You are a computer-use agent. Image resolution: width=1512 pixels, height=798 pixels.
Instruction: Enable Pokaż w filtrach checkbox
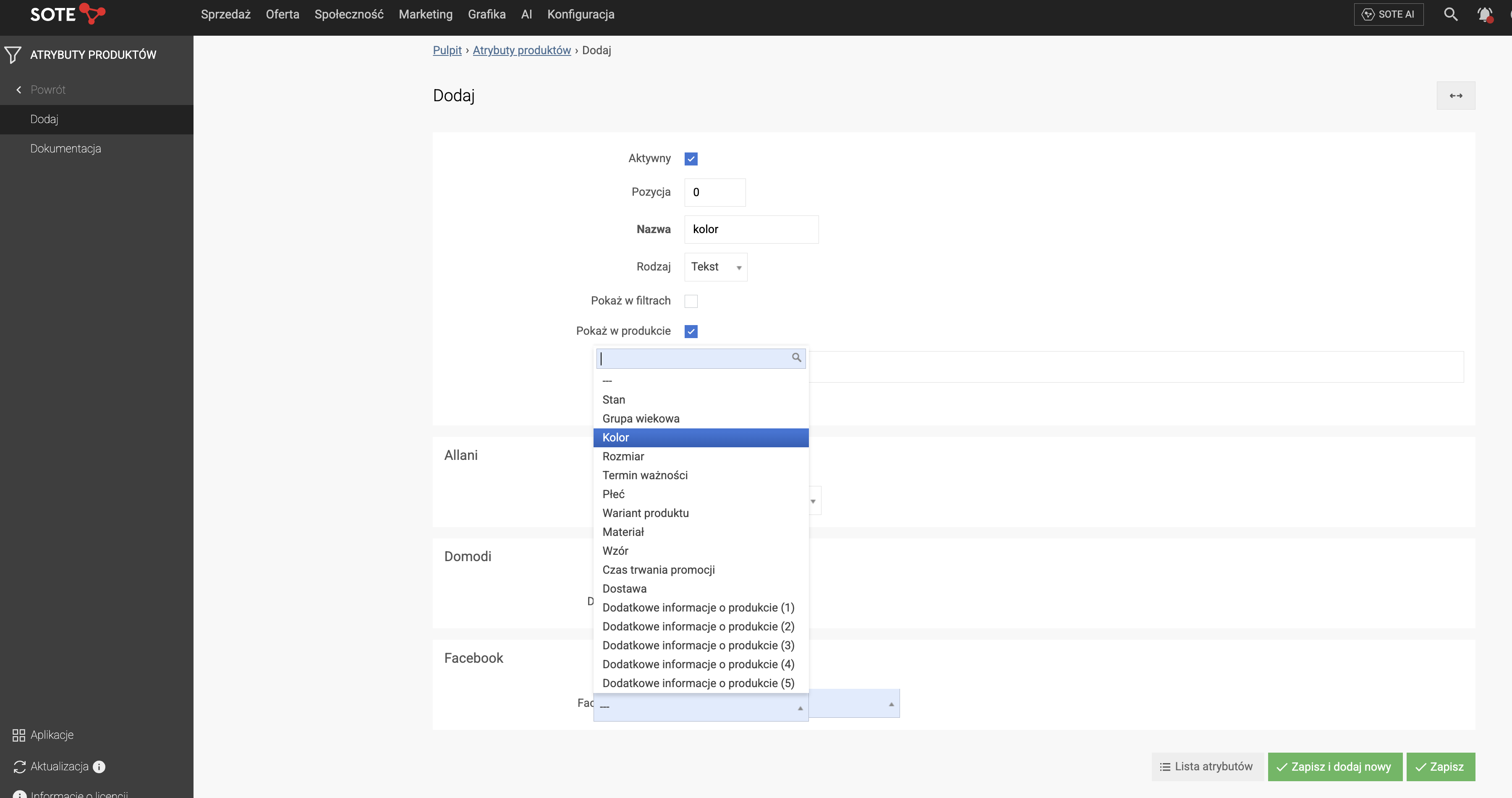(x=691, y=301)
